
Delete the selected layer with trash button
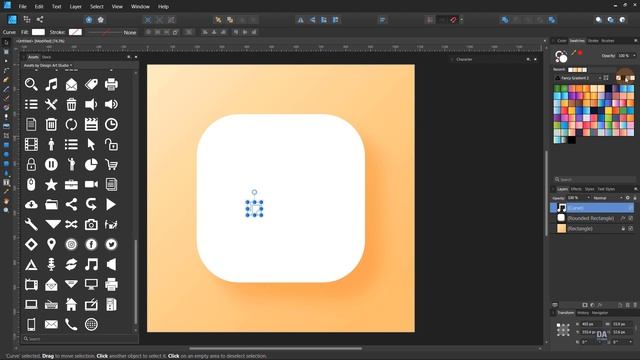[x=635, y=305]
